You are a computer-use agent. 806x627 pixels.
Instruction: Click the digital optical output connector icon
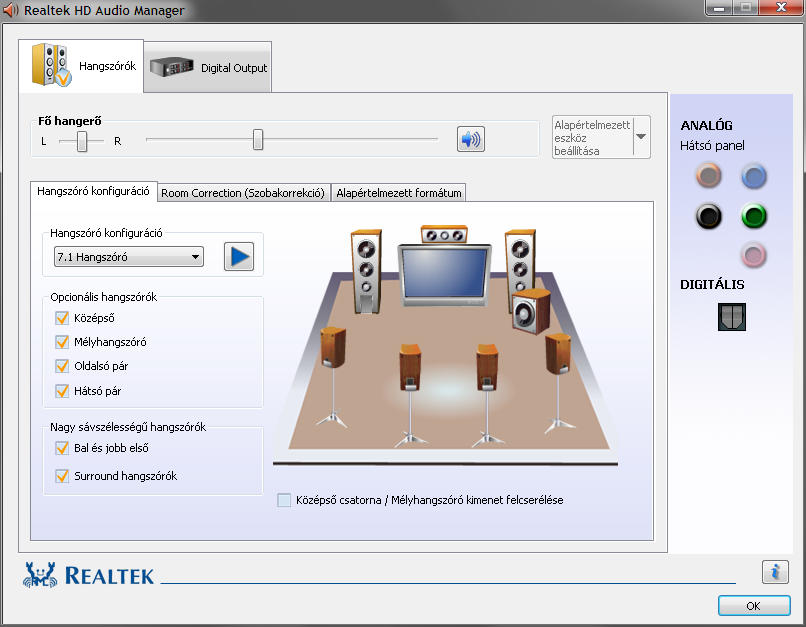click(732, 317)
